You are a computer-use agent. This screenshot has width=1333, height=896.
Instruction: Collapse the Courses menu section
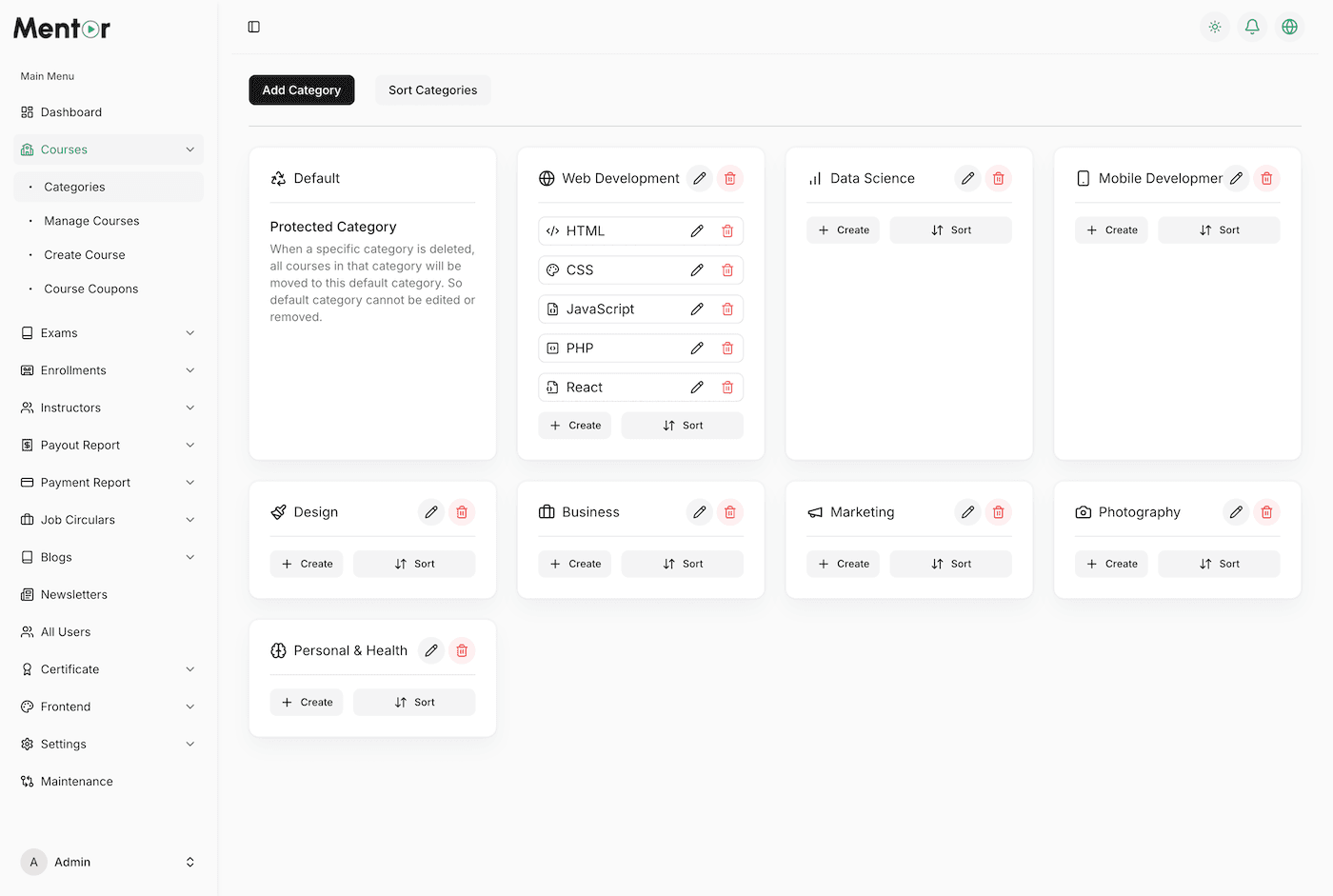click(x=108, y=149)
